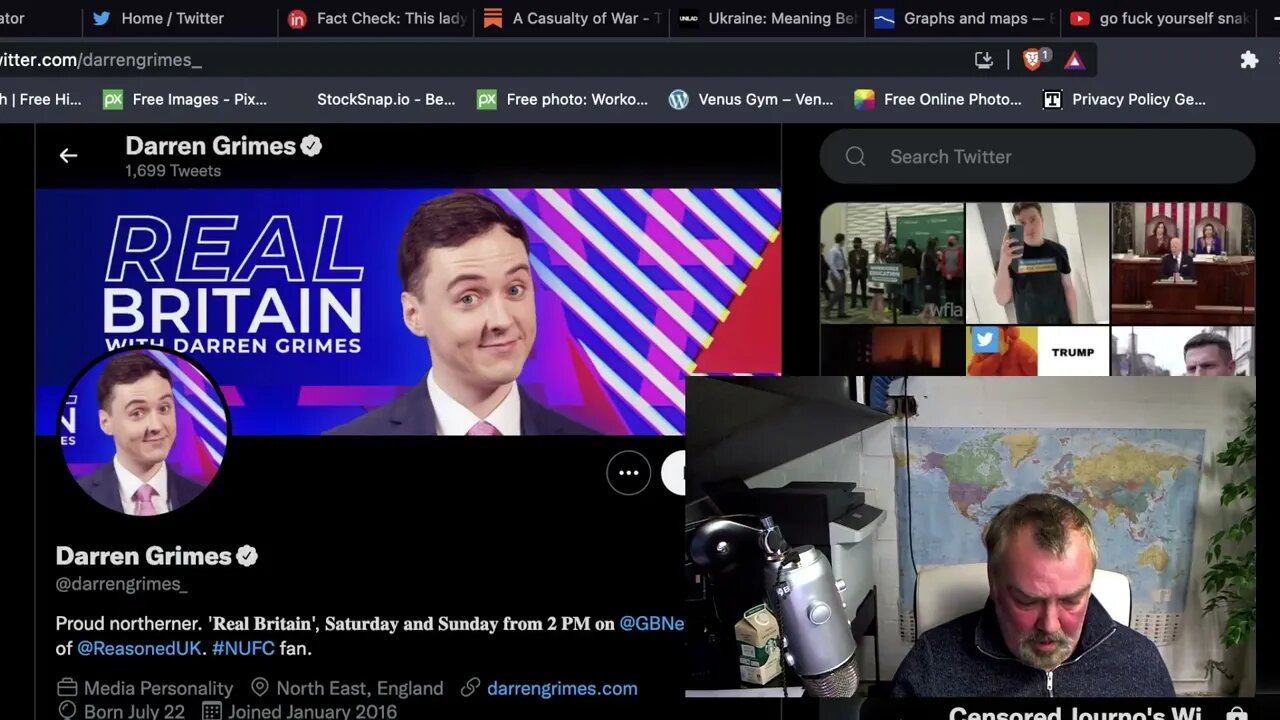Open the Free photo: Worko bookmark

(x=563, y=99)
